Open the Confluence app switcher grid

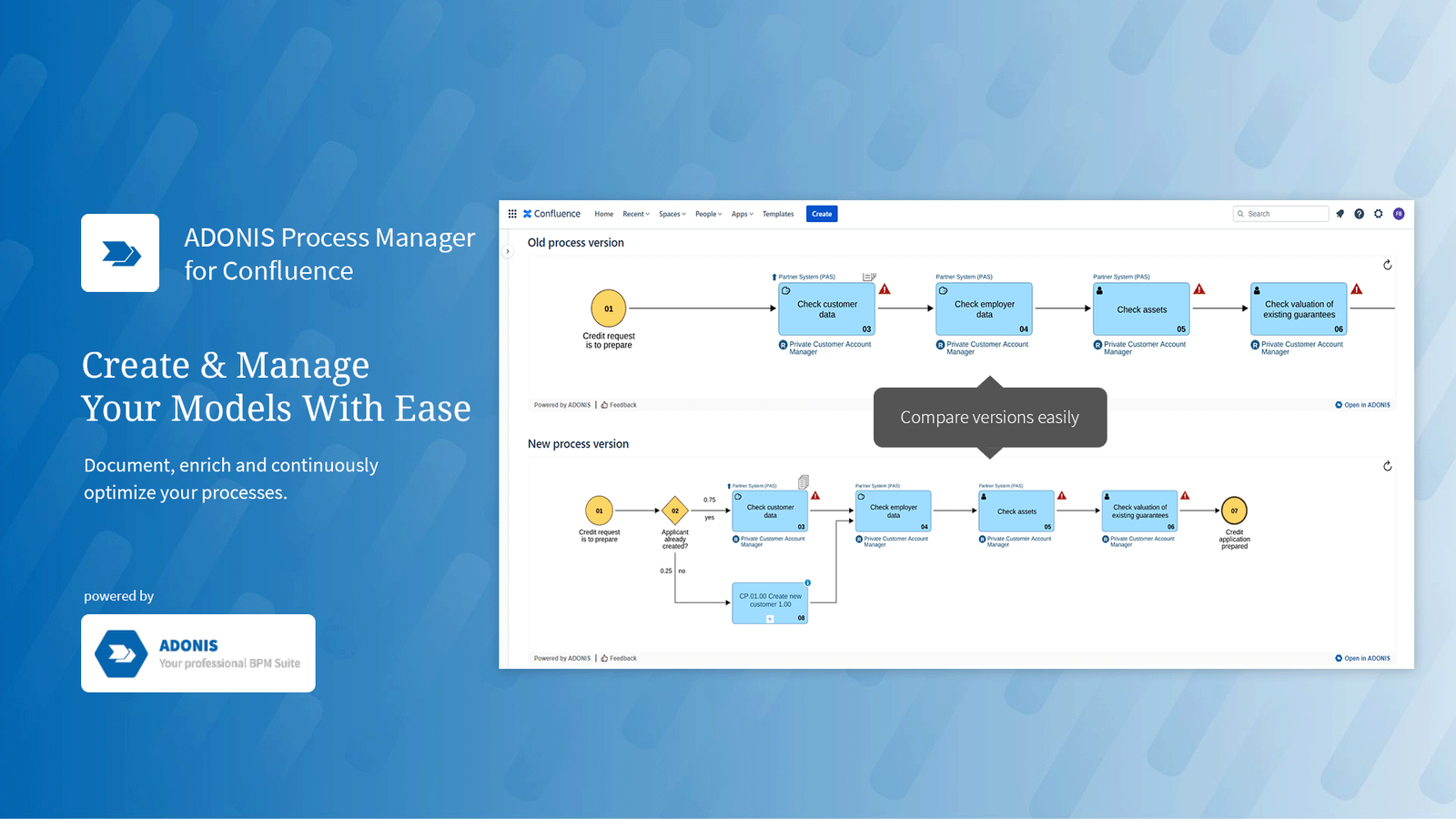click(x=512, y=214)
